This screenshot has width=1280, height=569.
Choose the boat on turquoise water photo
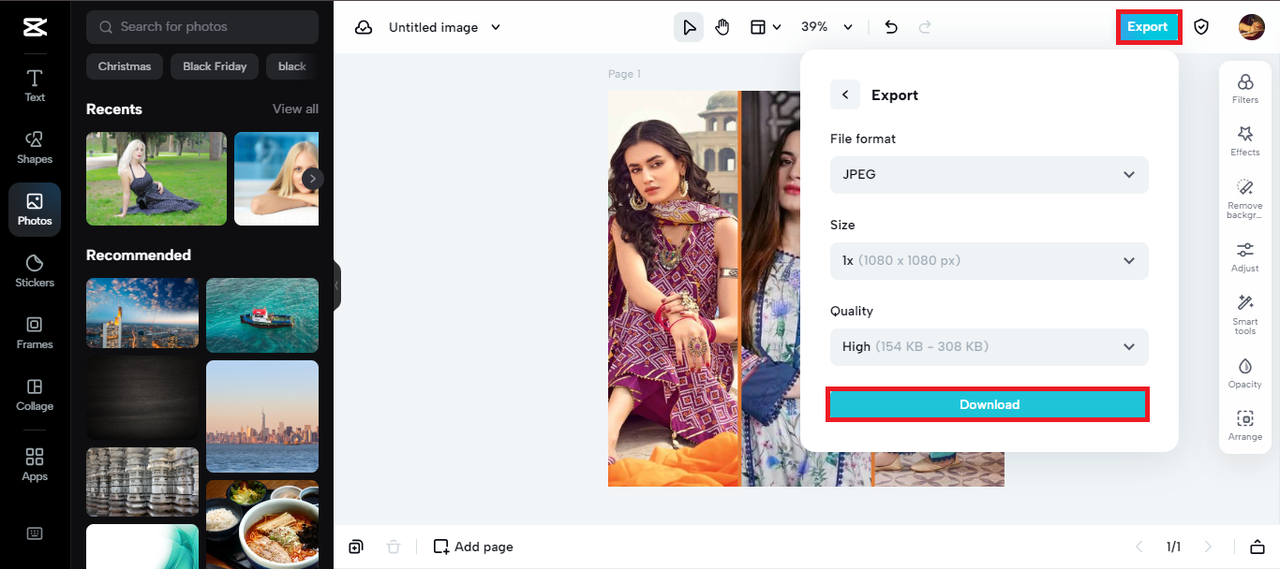262,315
